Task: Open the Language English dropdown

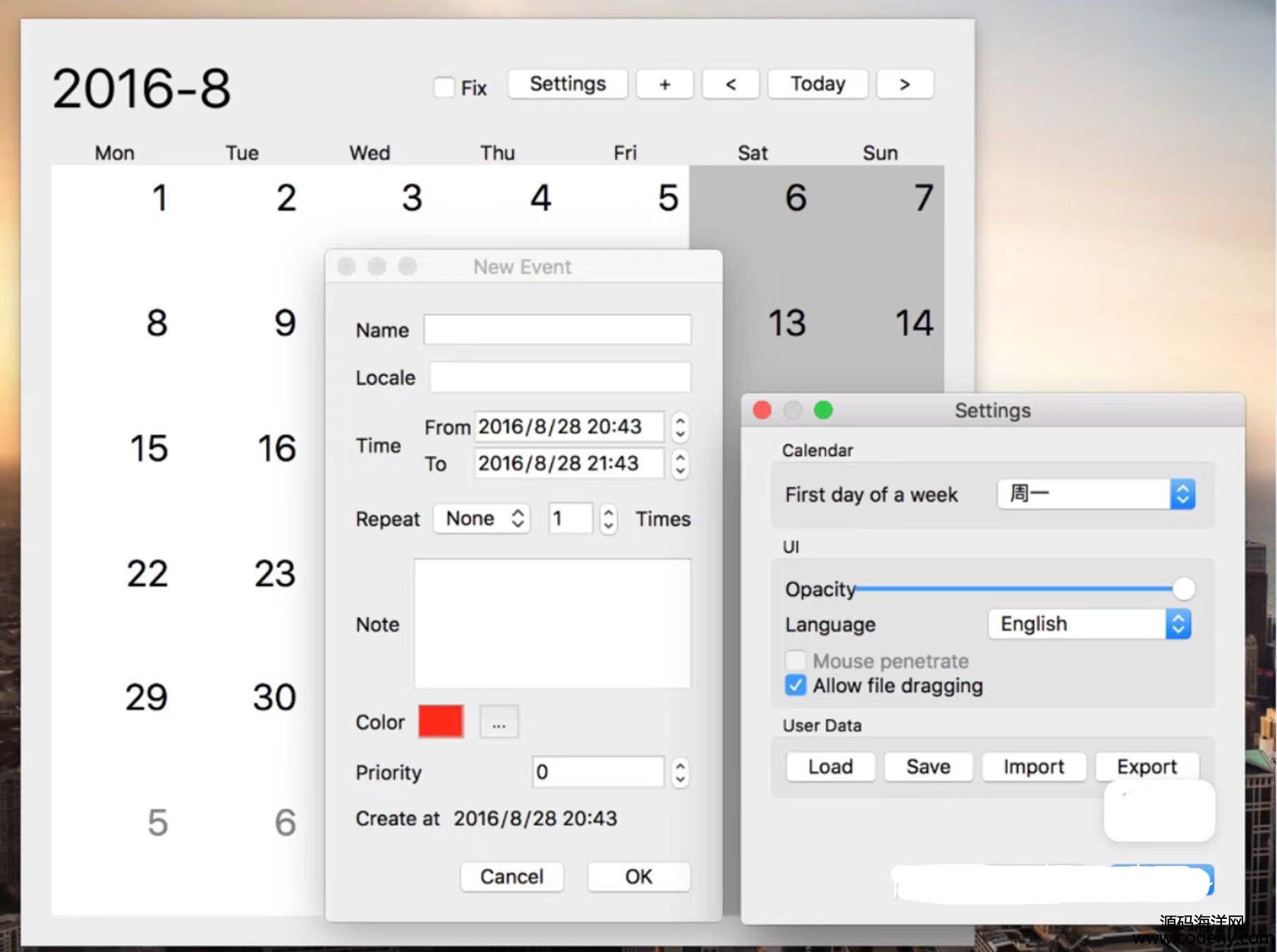Action: tap(1090, 624)
